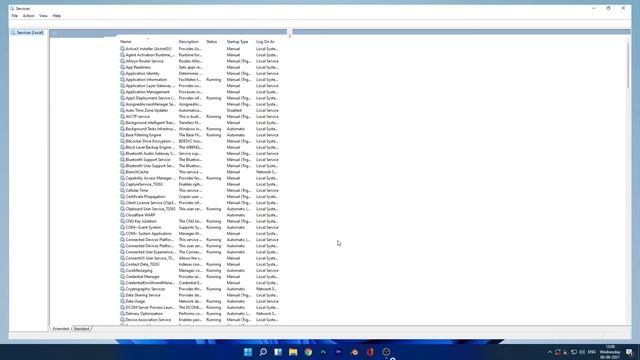Open the Windows Start menu

click(x=248, y=352)
